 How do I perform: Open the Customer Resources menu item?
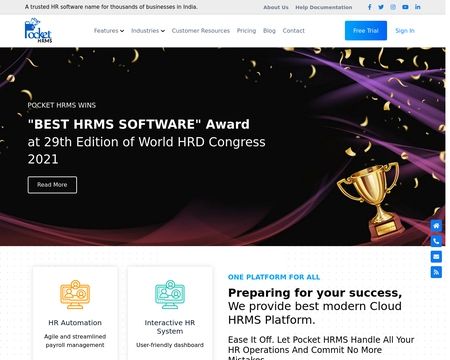tap(201, 31)
